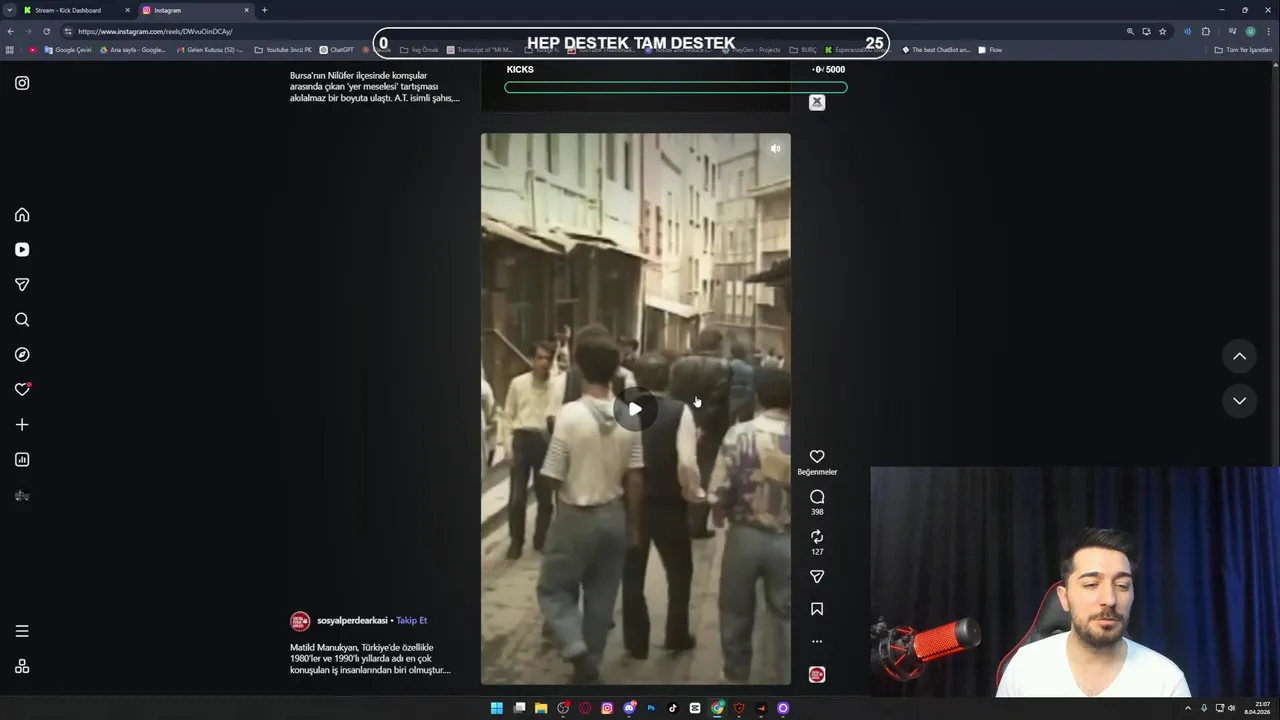The height and width of the screenshot is (720, 1280).
Task: Open Gelen Kutusu (52) bookmark
Action: [209, 50]
